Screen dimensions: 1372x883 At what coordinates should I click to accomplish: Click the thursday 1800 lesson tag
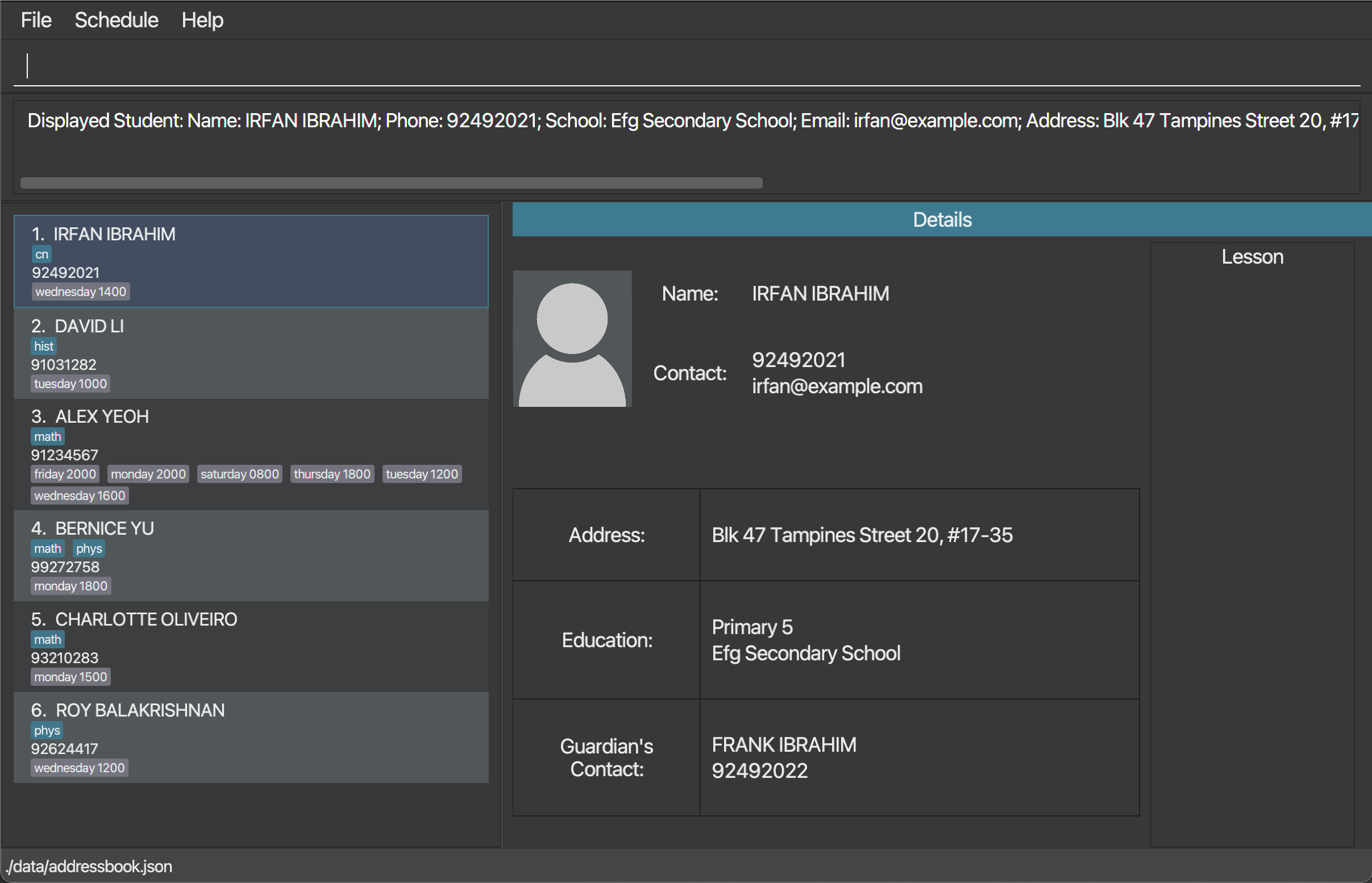click(332, 474)
